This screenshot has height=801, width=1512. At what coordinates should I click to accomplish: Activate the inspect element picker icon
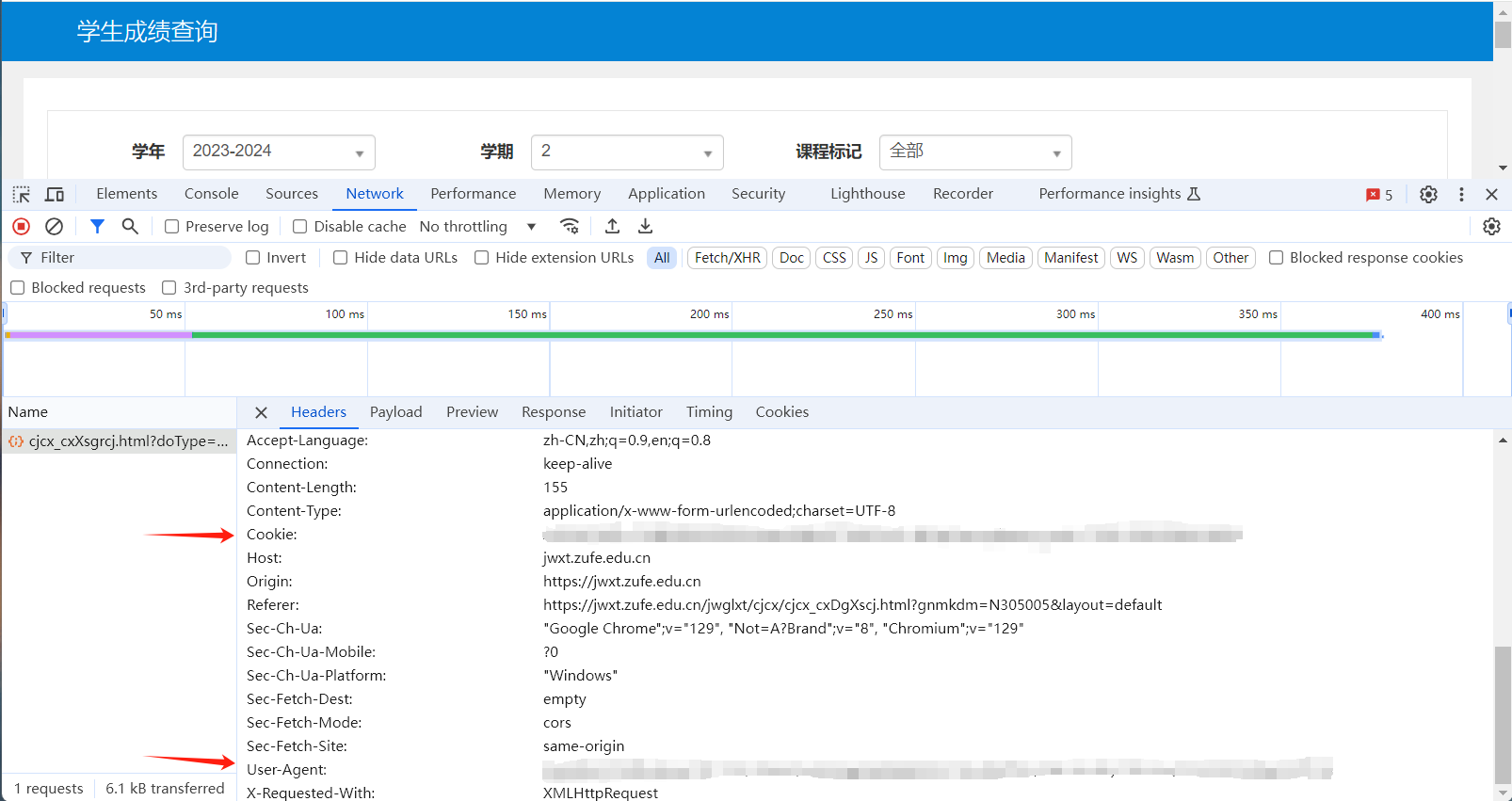click(x=21, y=194)
